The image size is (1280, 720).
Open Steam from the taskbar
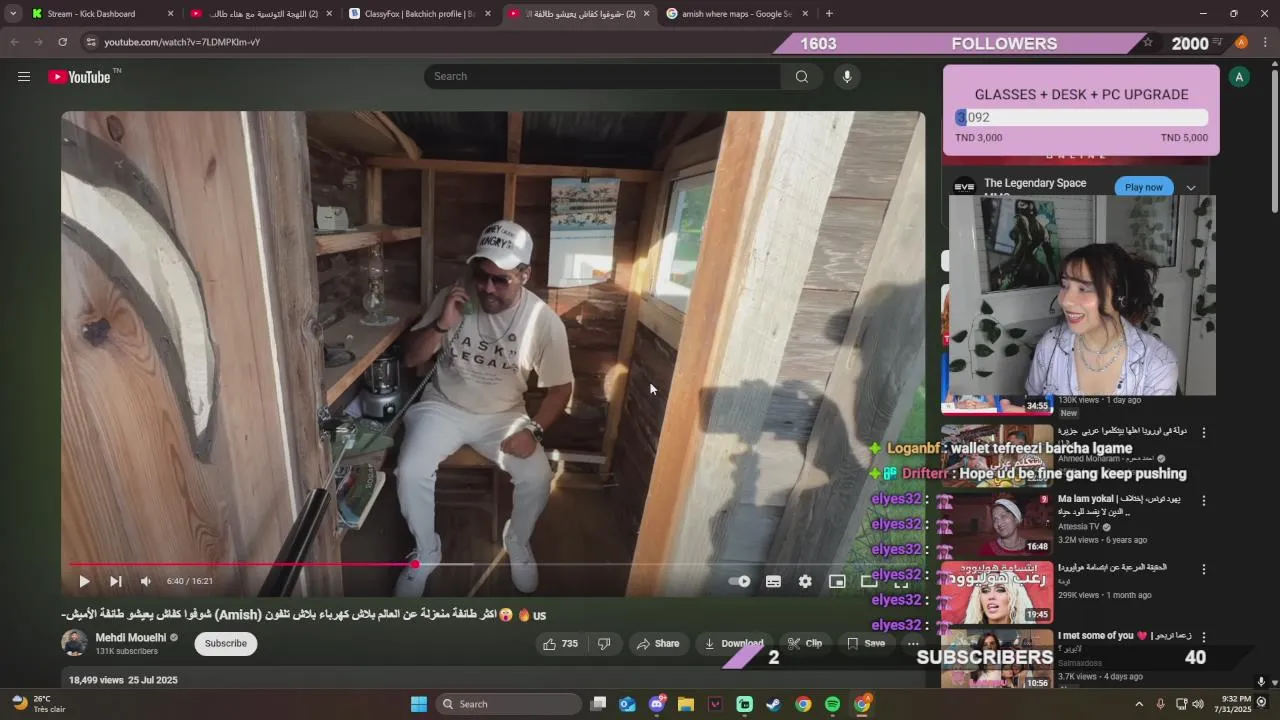774,704
